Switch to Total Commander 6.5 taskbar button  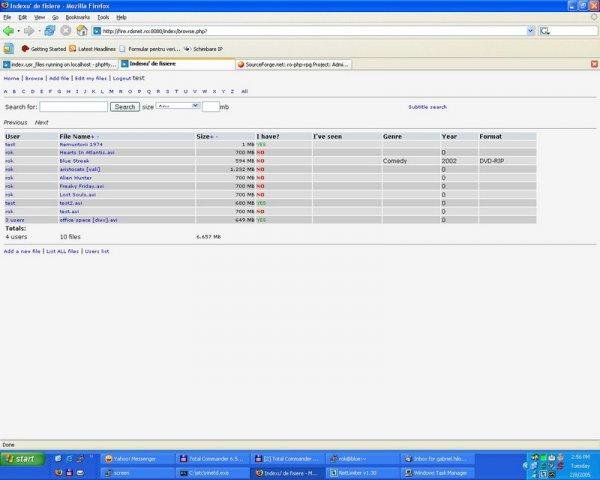point(212,459)
